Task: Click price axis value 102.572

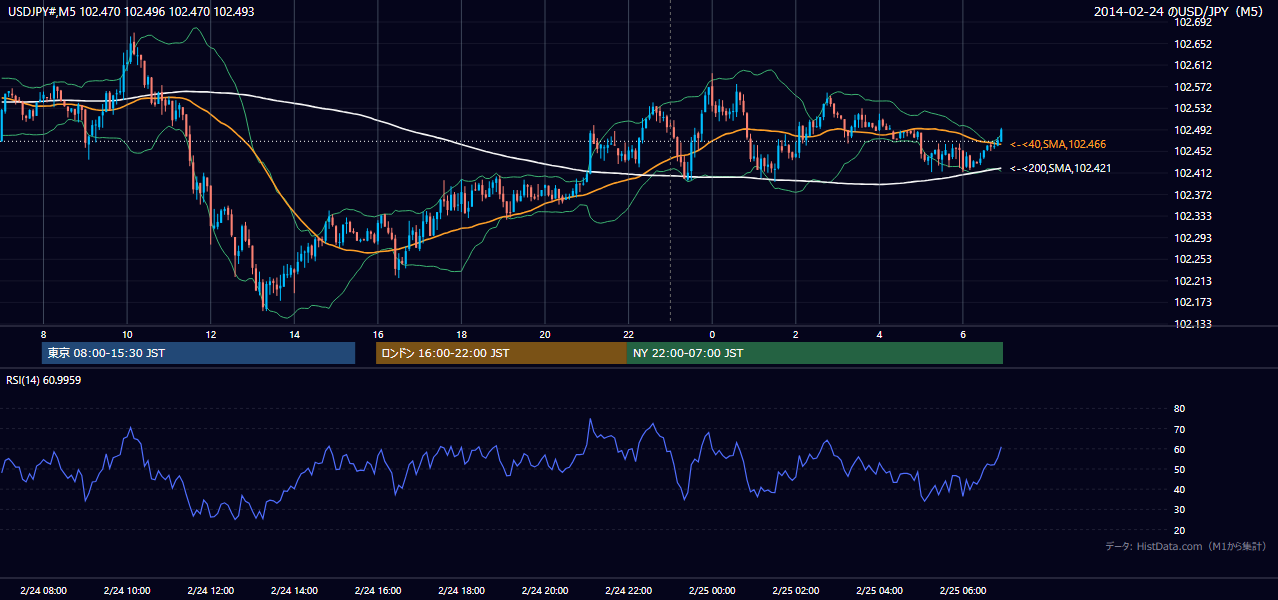Action: pos(1192,87)
